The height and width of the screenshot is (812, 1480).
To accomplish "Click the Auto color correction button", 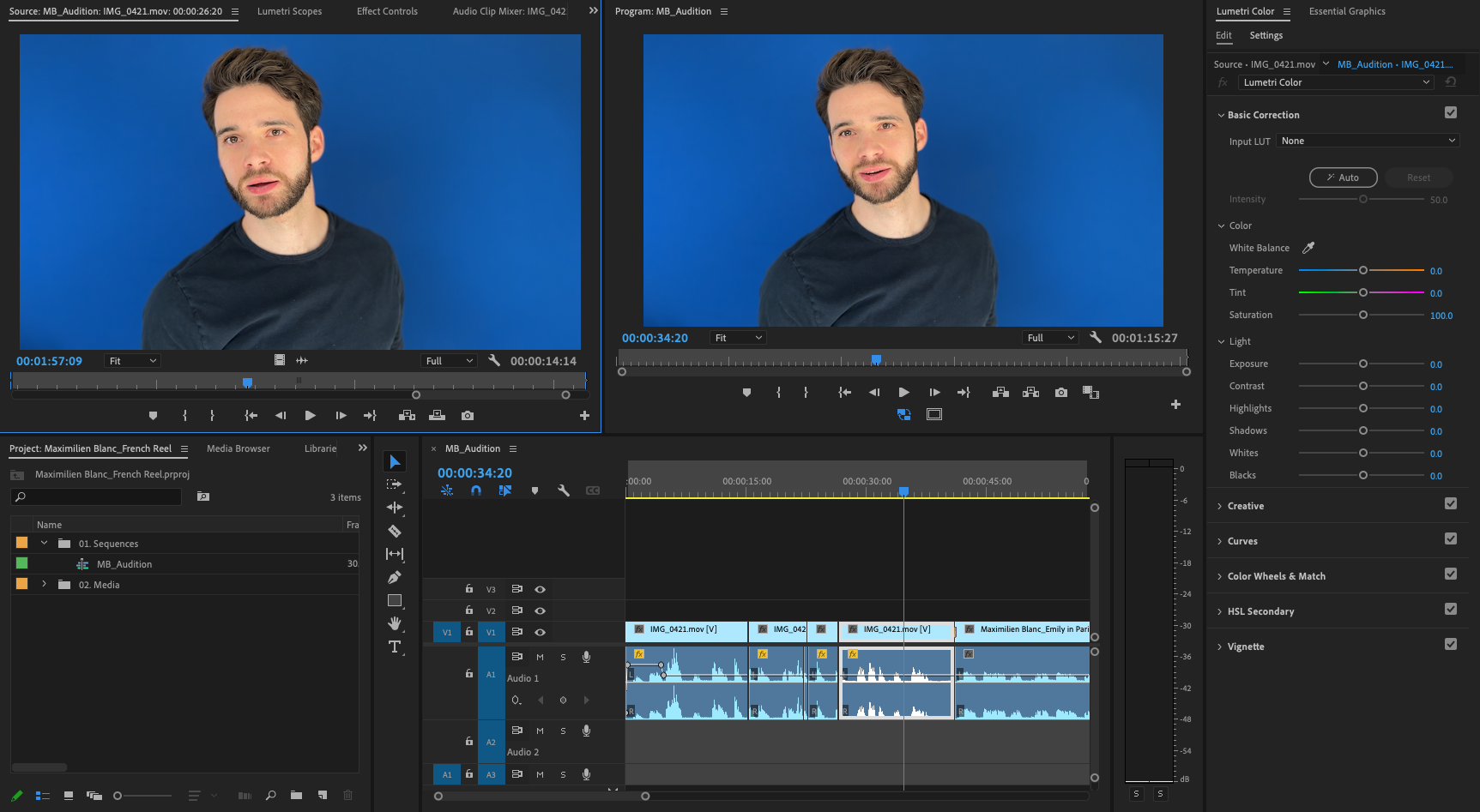I will coord(1343,177).
